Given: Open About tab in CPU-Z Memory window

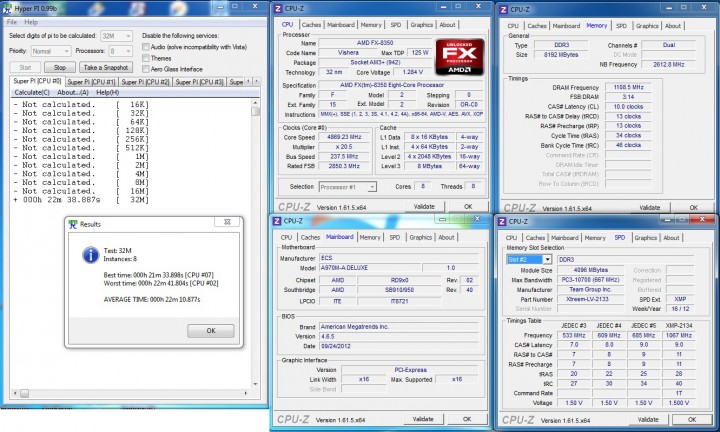Looking at the screenshot, I should pyautogui.click(x=673, y=26).
